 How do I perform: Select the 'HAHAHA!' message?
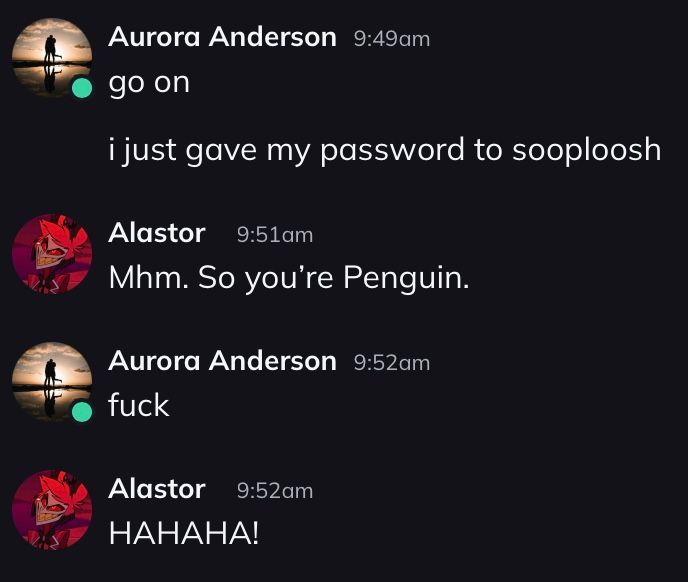pos(184,533)
